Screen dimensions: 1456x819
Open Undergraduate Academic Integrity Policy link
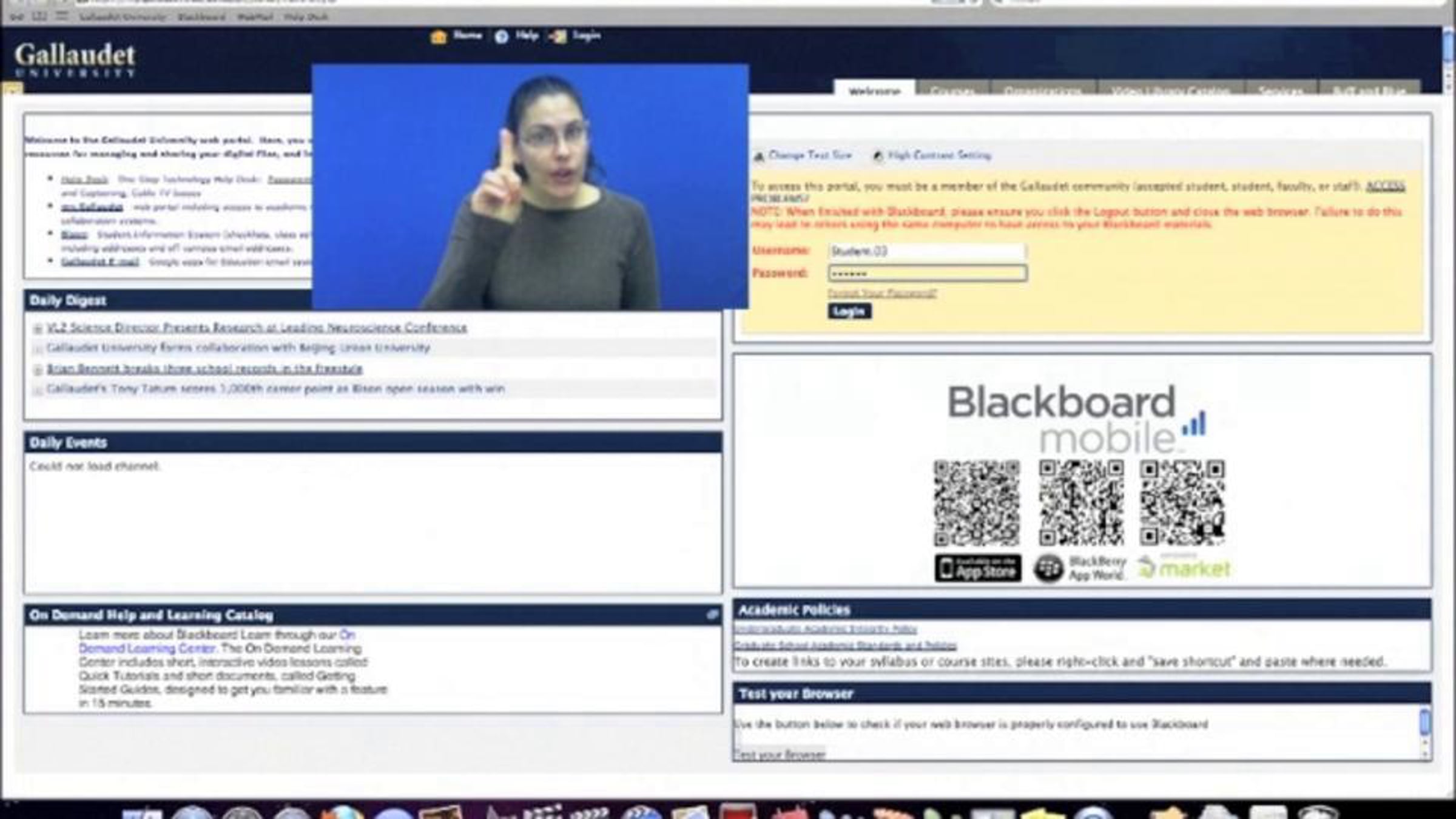point(825,629)
